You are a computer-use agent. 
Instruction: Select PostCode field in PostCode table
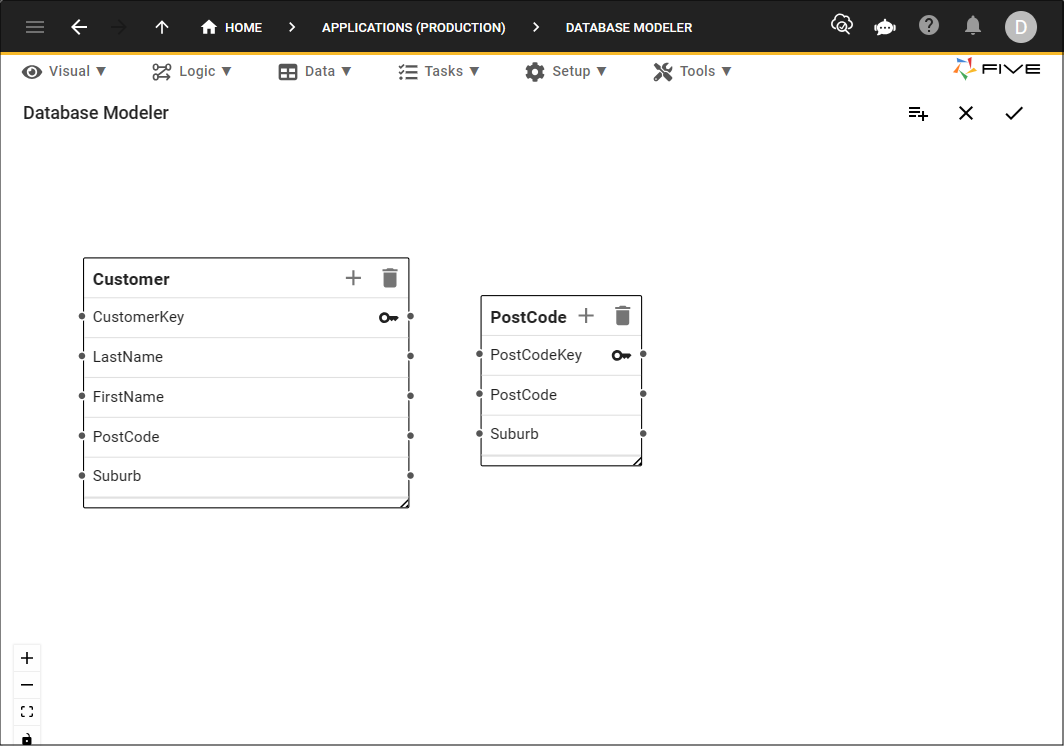click(561, 395)
